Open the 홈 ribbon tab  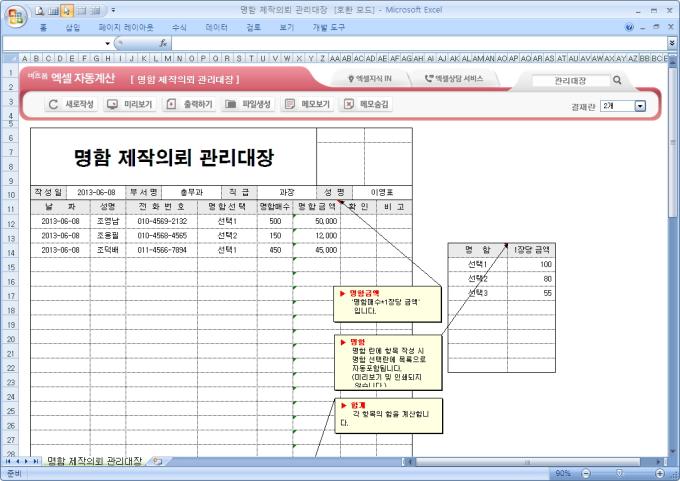[x=43, y=28]
